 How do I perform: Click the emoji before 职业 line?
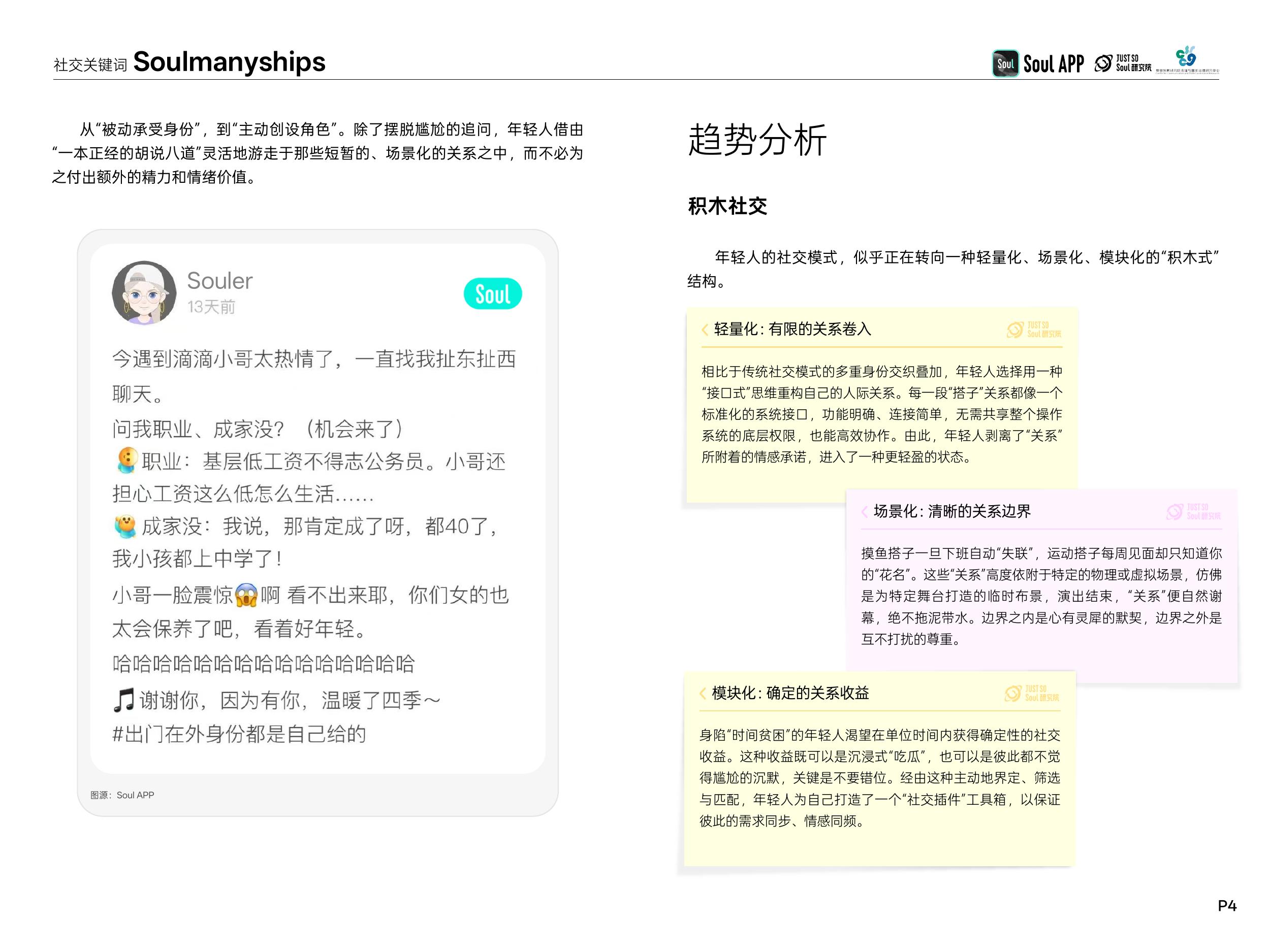click(126, 461)
